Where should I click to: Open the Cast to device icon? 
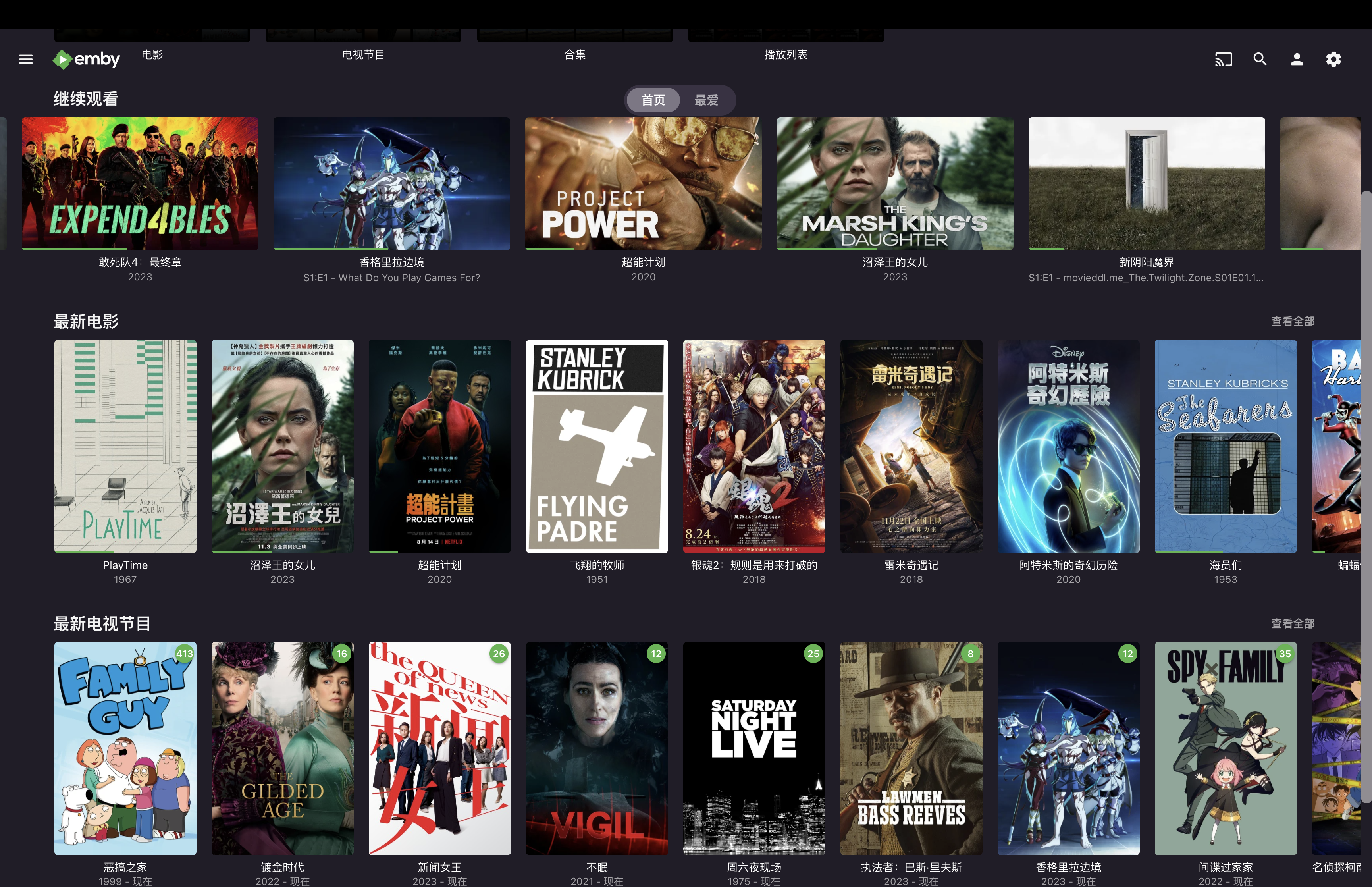tap(1224, 59)
